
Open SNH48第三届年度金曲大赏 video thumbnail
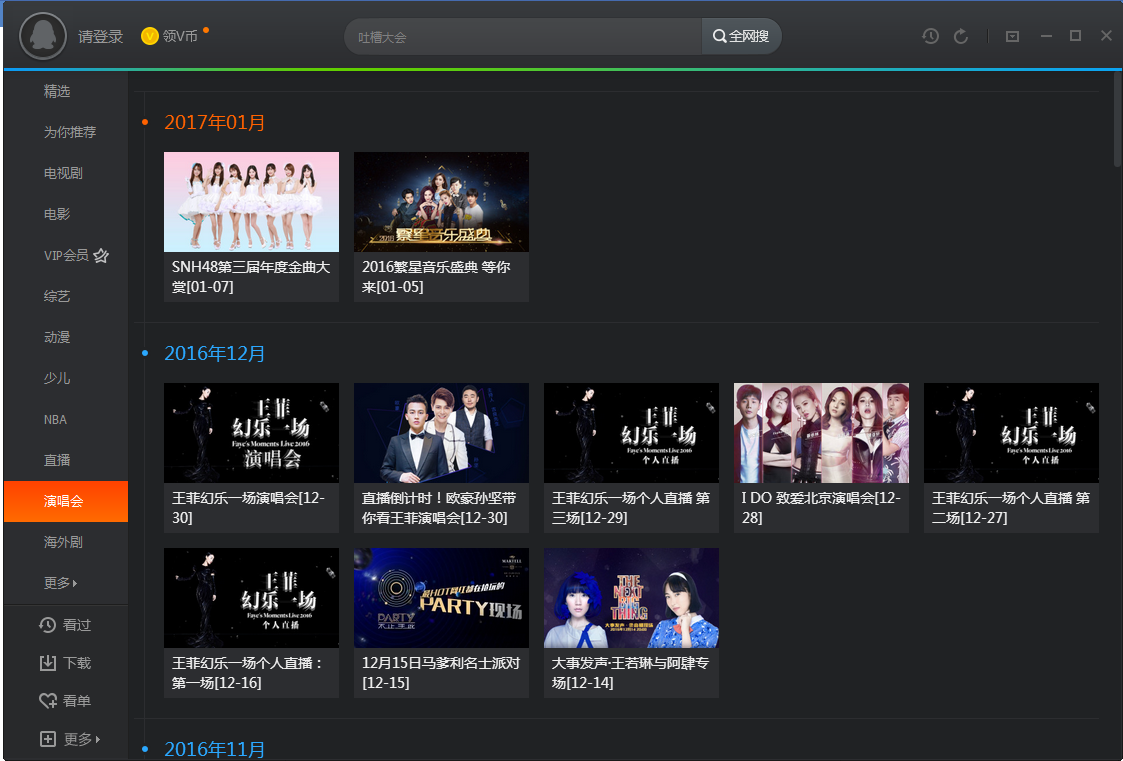pyautogui.click(x=251, y=202)
